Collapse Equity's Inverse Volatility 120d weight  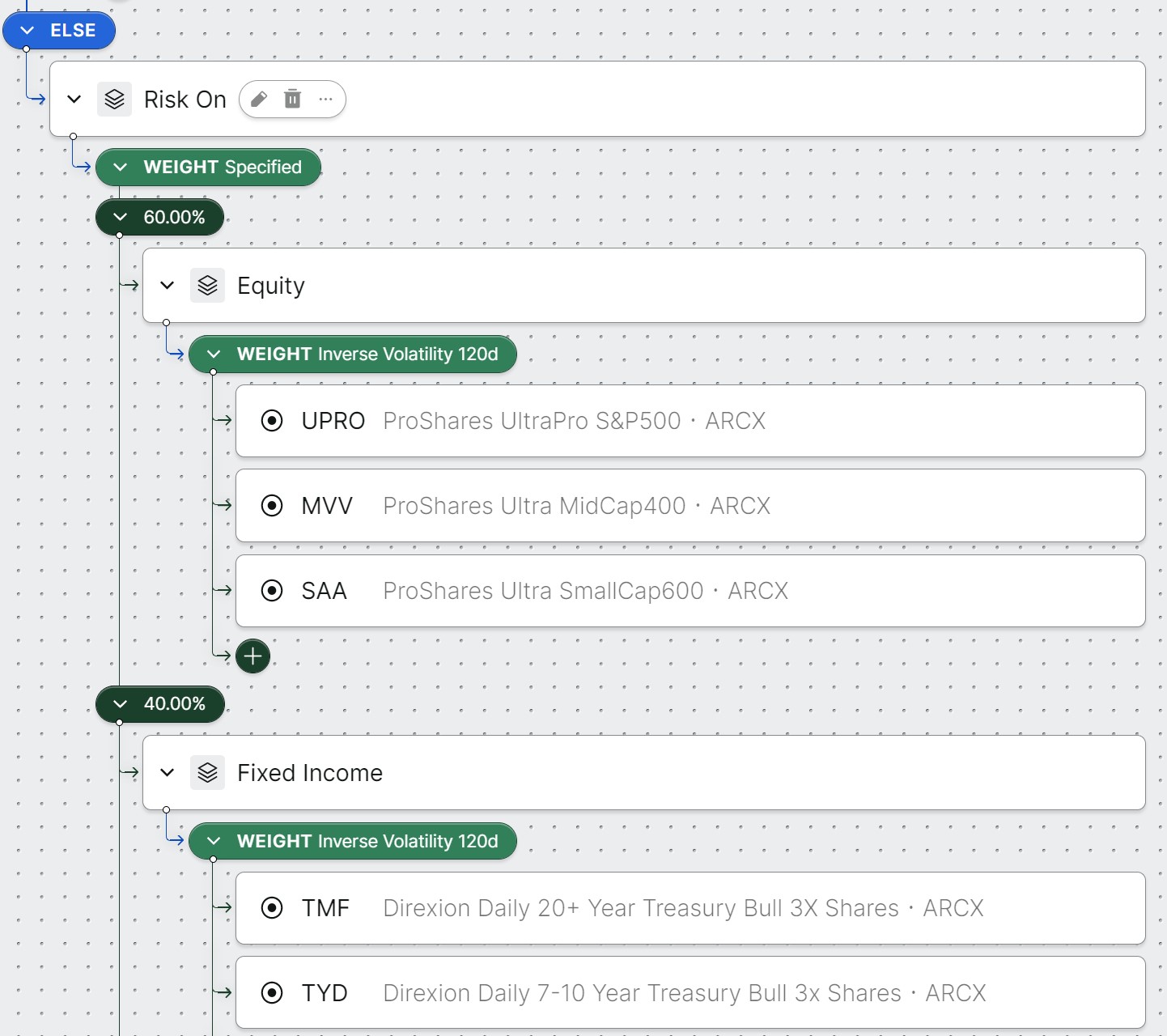(x=214, y=355)
